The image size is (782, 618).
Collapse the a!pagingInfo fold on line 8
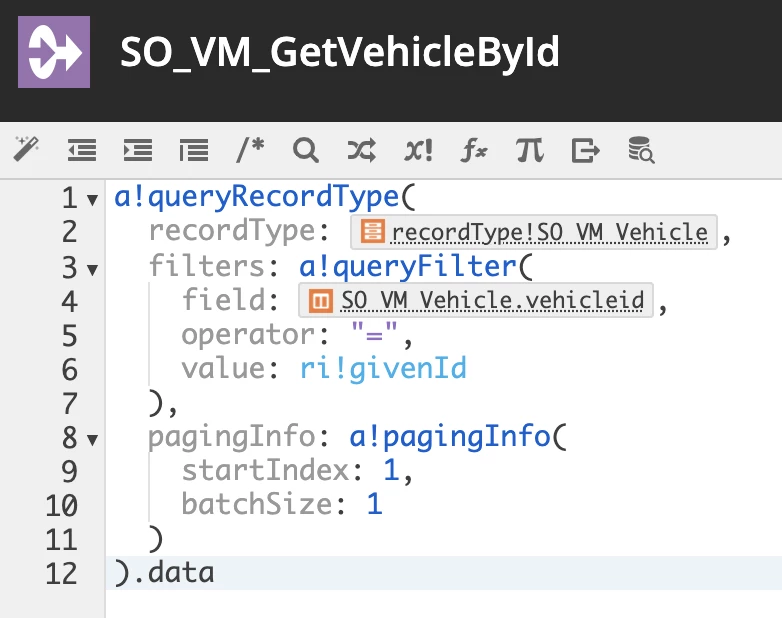click(92, 439)
